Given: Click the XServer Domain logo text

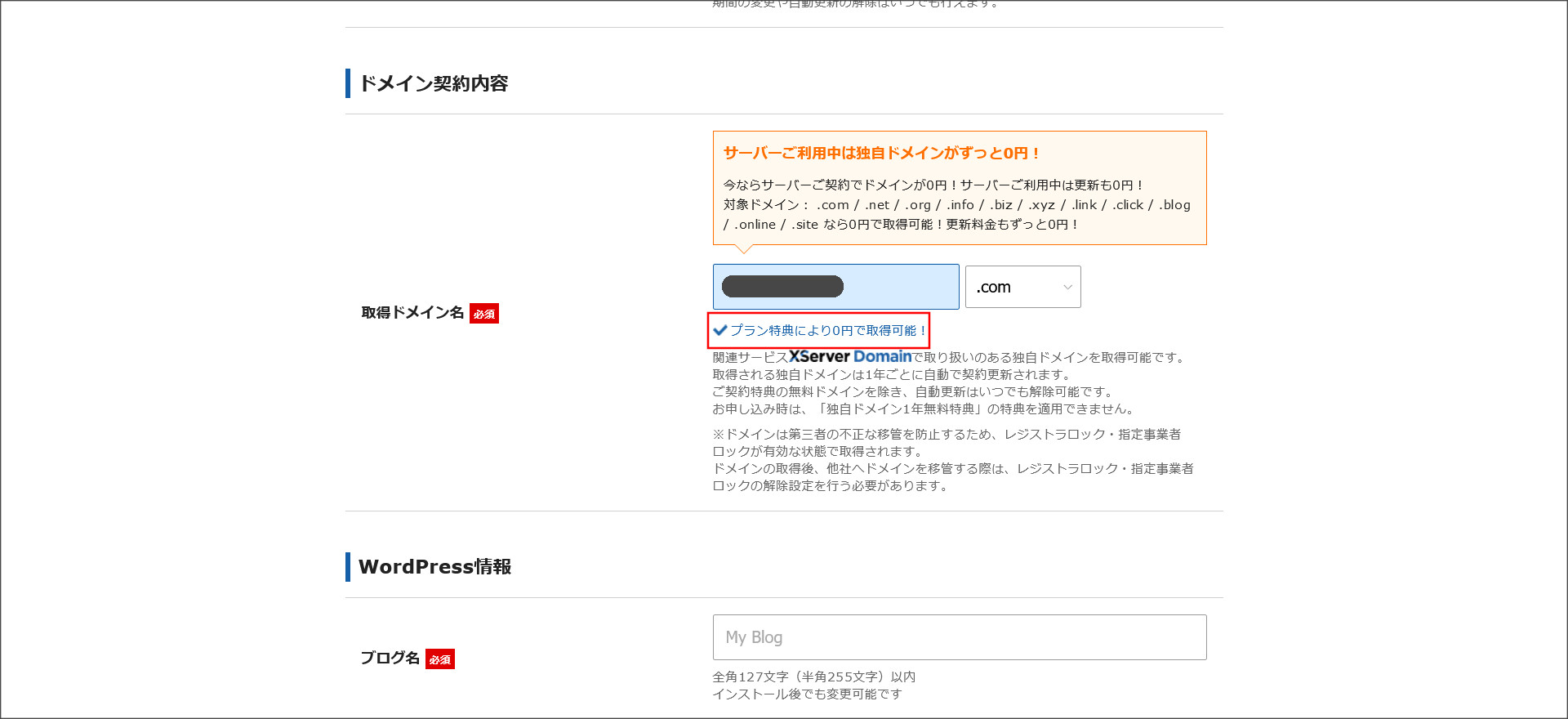Looking at the screenshot, I should (x=849, y=356).
